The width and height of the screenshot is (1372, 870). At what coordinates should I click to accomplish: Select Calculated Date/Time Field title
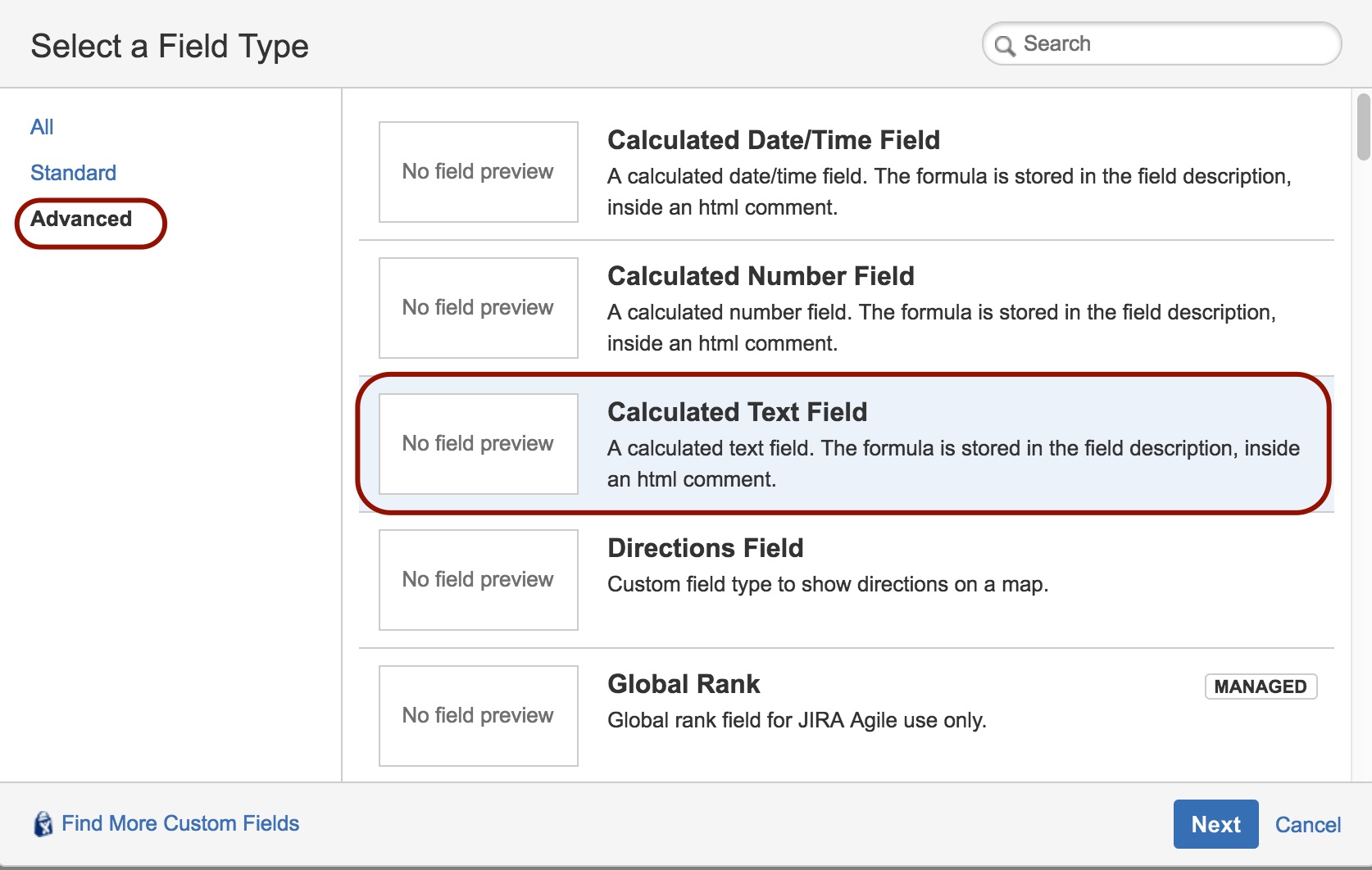[773, 140]
